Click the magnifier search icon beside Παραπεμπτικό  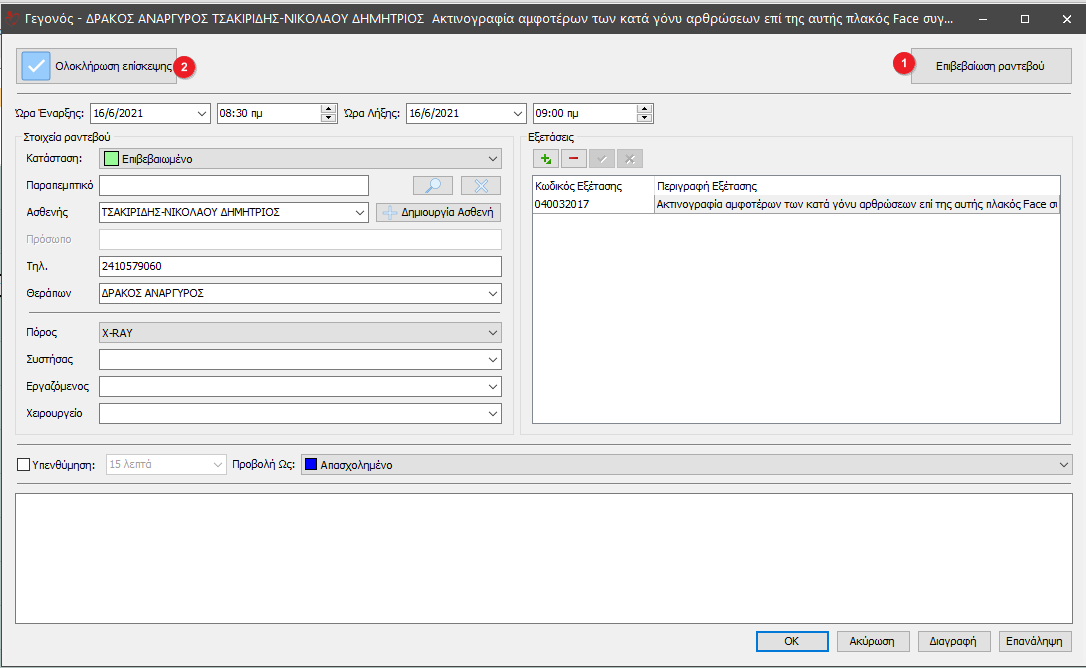pos(433,185)
